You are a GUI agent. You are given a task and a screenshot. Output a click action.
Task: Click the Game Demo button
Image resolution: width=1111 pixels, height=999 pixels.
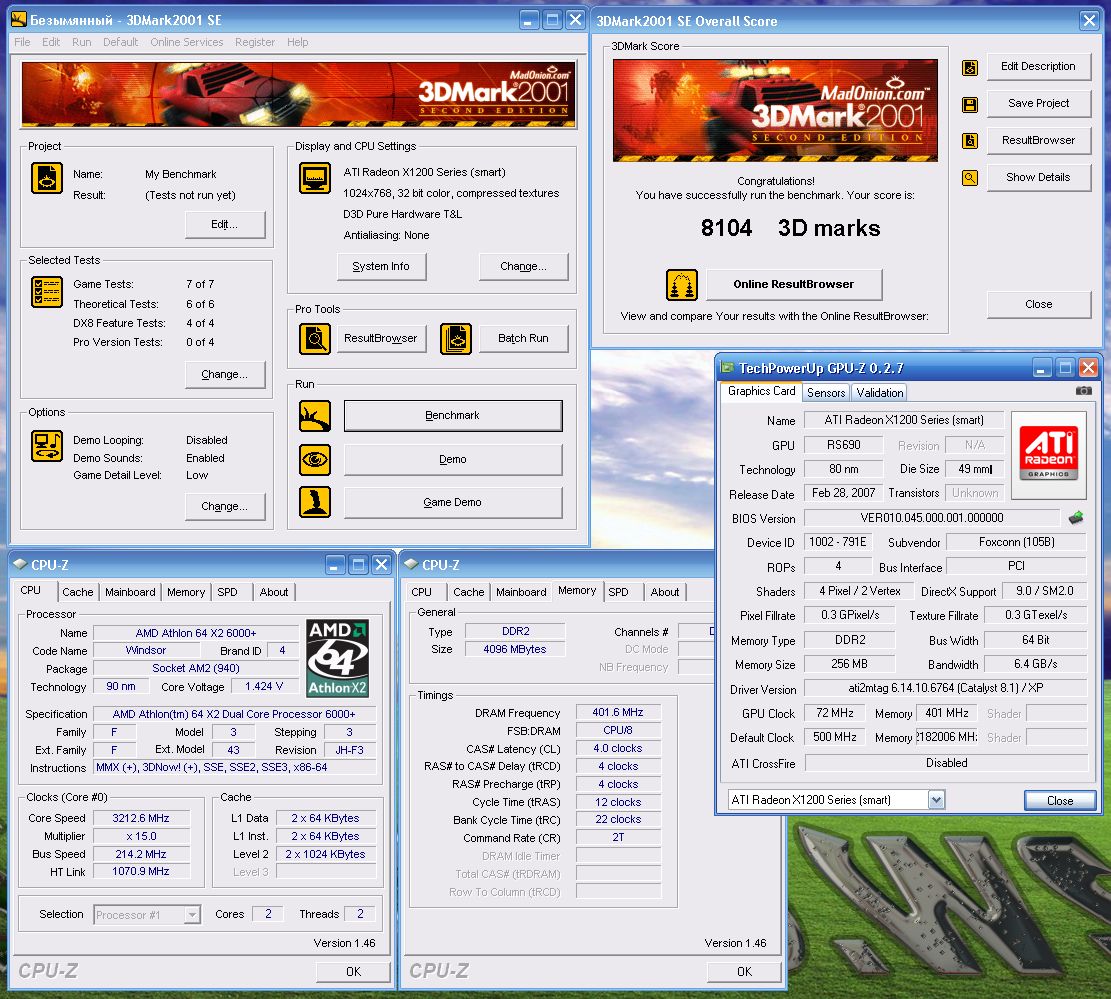pos(453,502)
